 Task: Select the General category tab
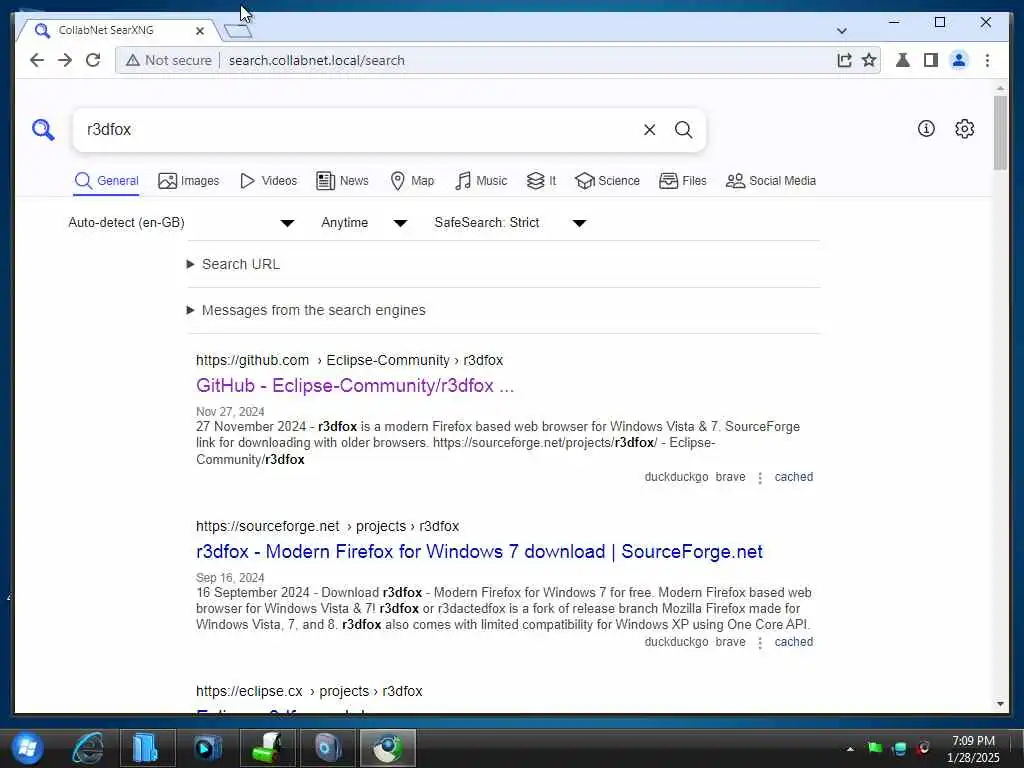click(106, 181)
